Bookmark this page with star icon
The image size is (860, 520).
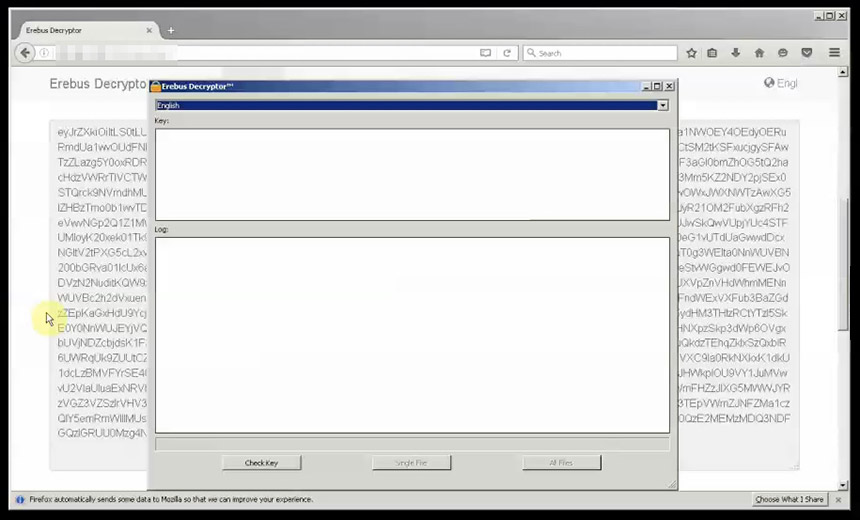(691, 53)
